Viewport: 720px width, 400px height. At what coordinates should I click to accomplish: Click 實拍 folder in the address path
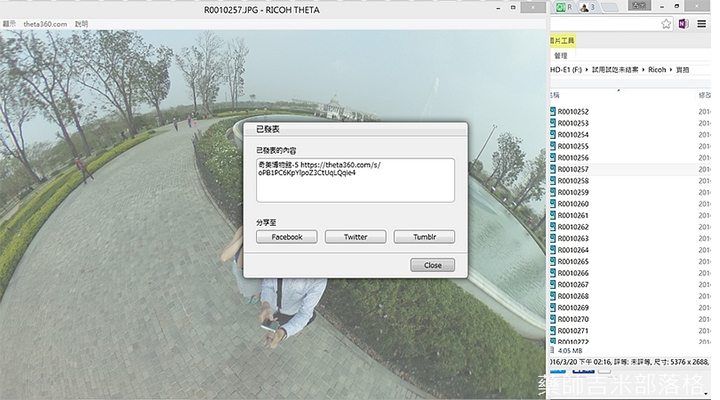coord(682,70)
